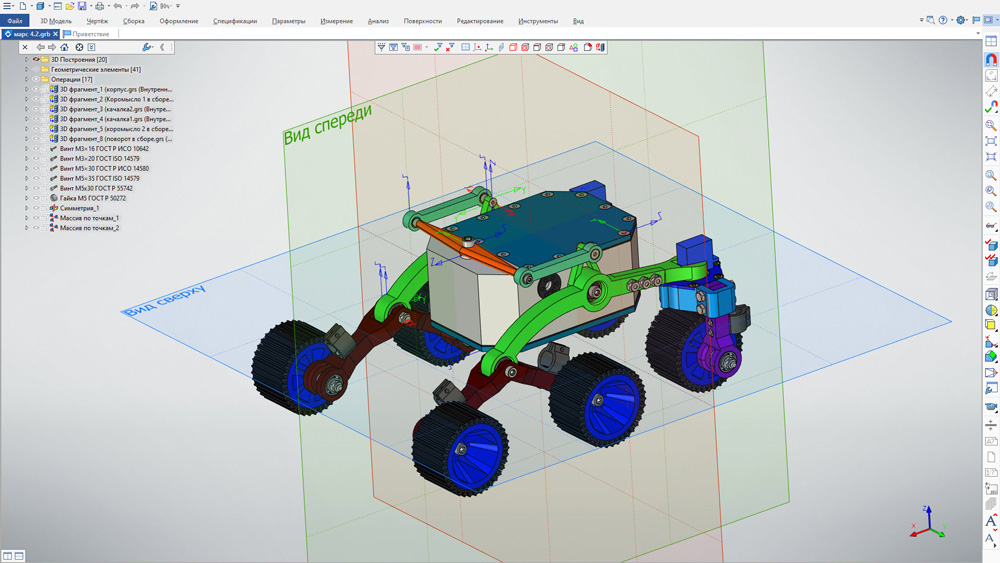Click the red magnet snap icon

(991, 59)
